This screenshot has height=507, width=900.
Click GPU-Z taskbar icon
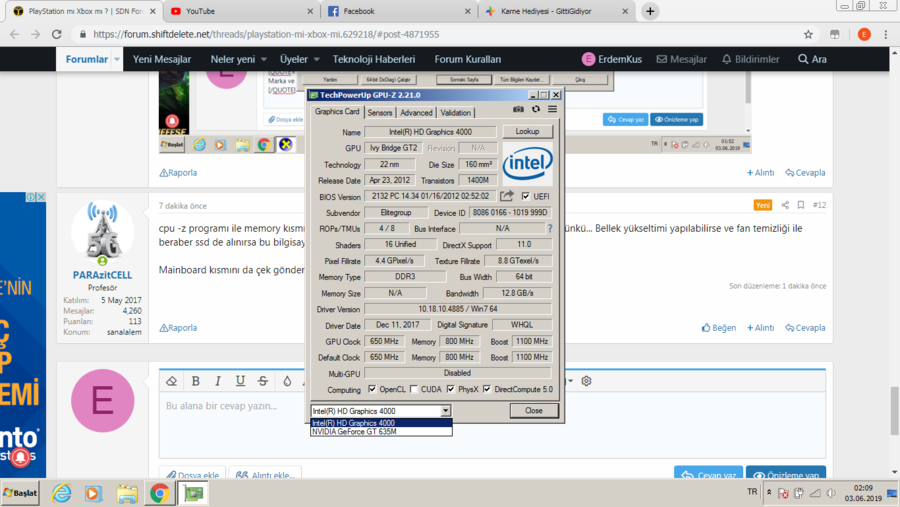(193, 493)
